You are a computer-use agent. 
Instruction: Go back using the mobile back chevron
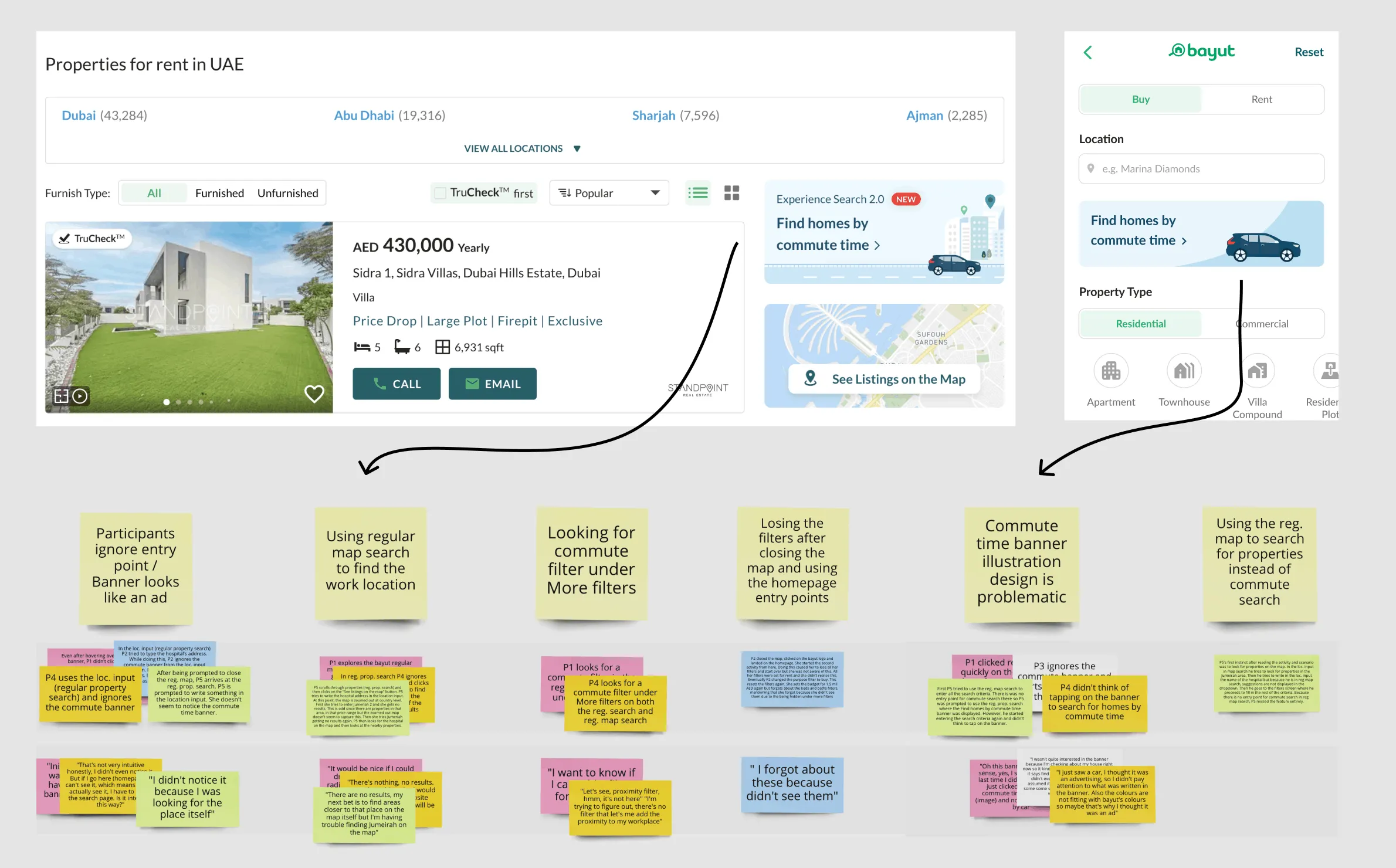(1087, 52)
